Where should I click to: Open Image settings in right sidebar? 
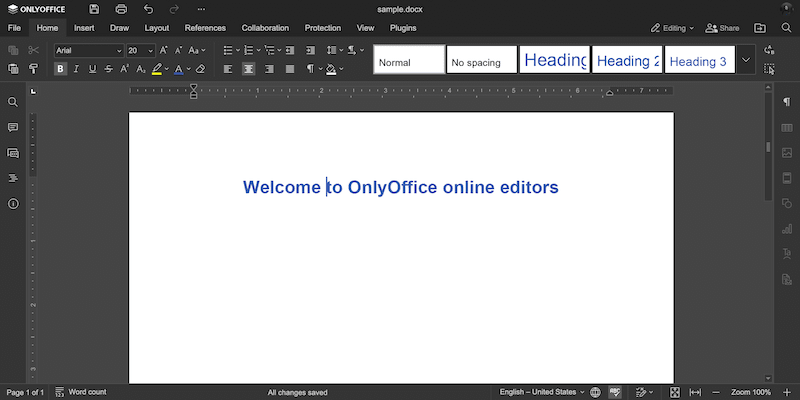click(x=787, y=153)
